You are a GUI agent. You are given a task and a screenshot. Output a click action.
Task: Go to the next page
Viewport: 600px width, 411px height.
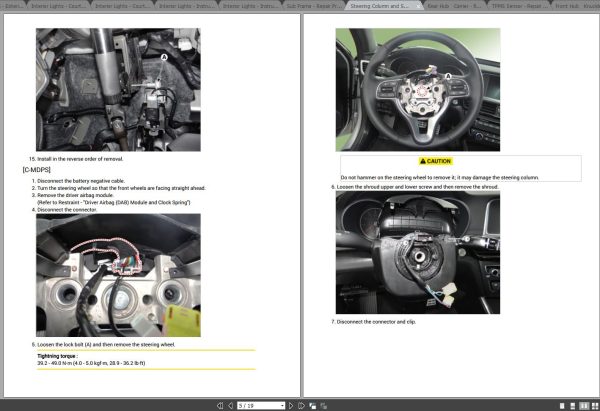pyautogui.click(x=291, y=406)
